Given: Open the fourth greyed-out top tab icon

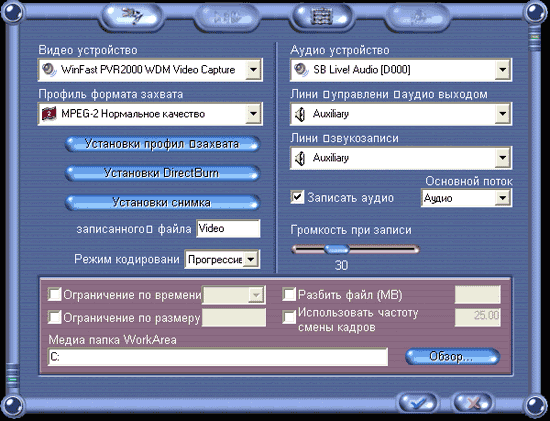Looking at the screenshot, I should pos(417,17).
